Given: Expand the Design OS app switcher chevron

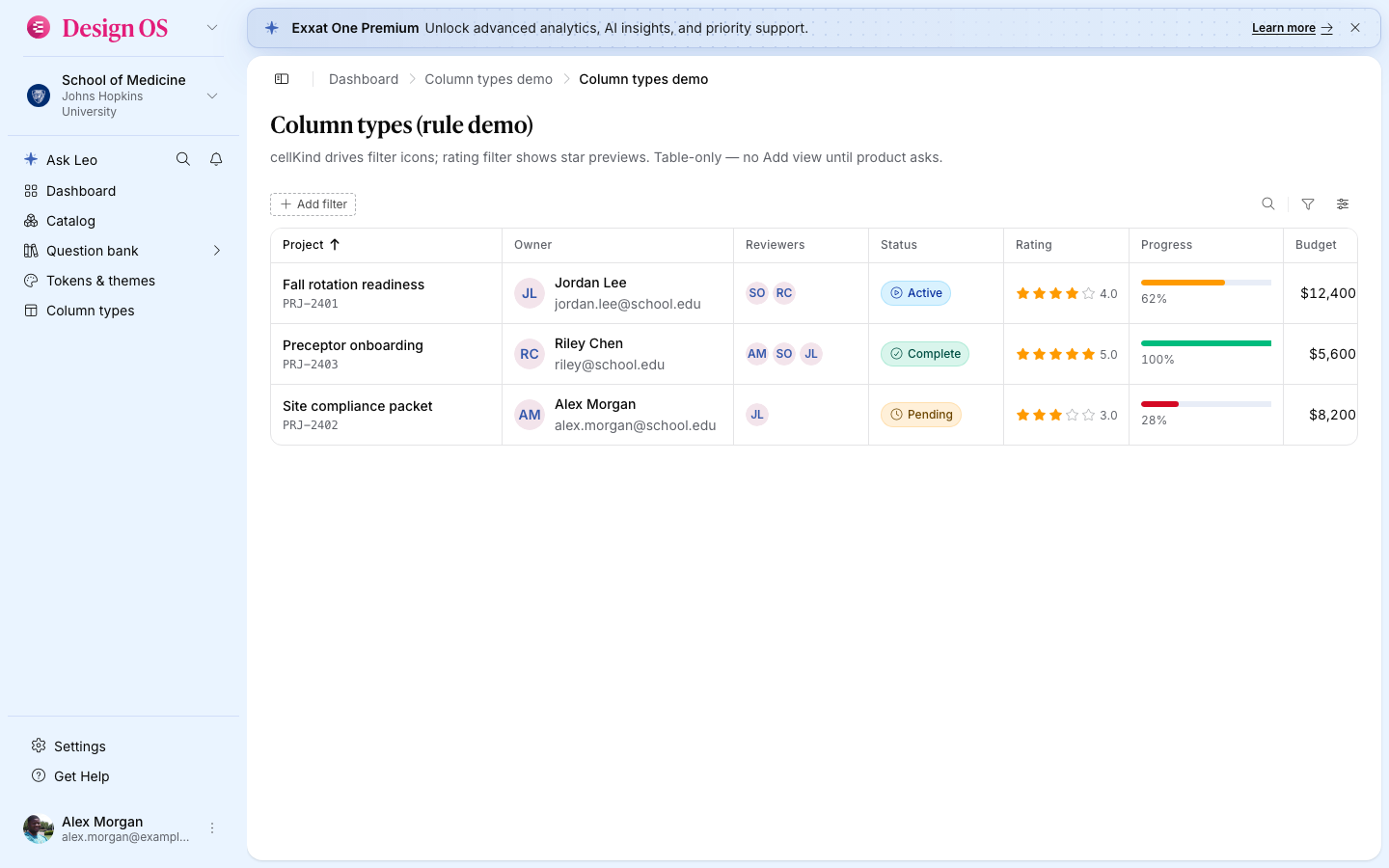Looking at the screenshot, I should pyautogui.click(x=212, y=27).
